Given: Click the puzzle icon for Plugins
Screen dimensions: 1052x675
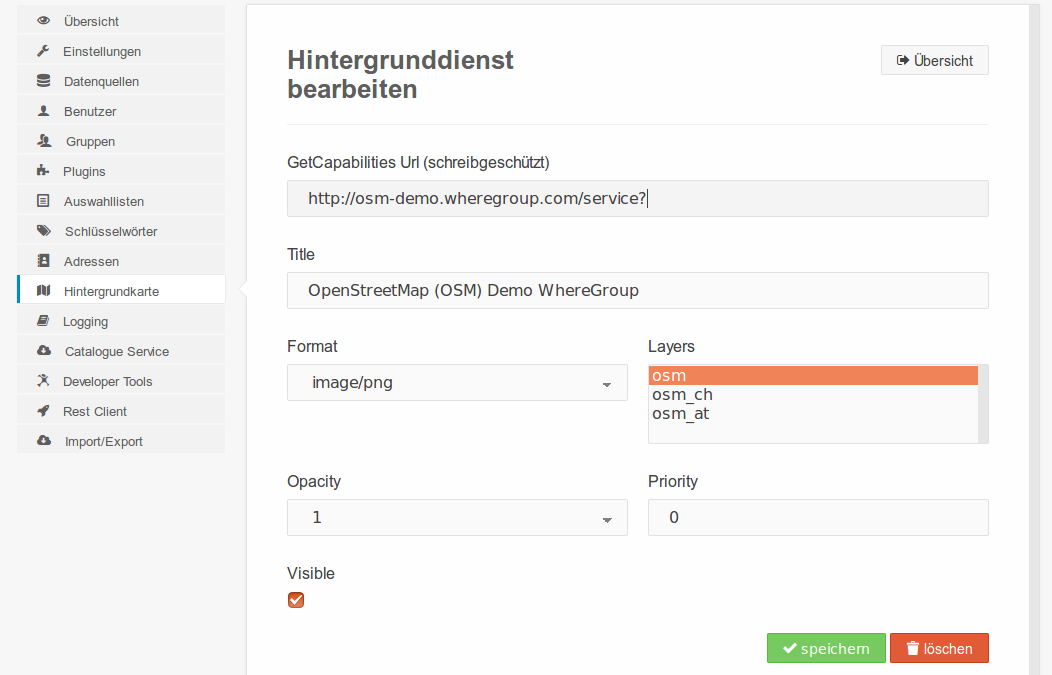Looking at the screenshot, I should point(43,170).
